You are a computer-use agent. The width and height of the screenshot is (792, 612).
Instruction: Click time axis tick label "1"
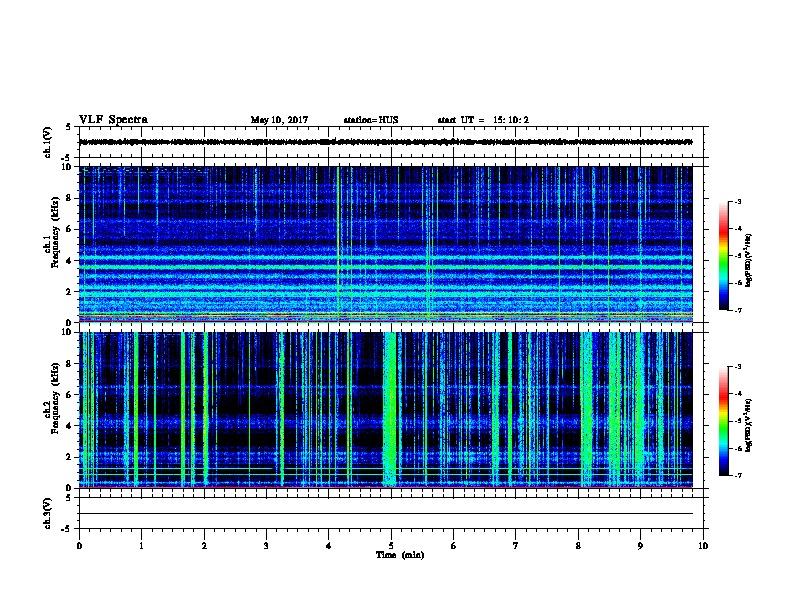[x=141, y=546]
